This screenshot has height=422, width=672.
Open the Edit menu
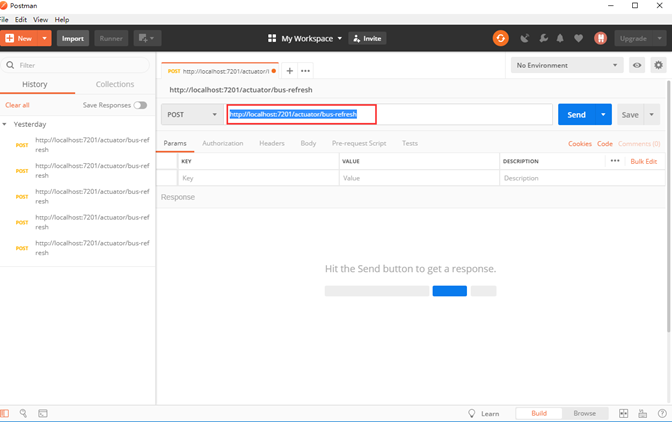tap(21, 19)
